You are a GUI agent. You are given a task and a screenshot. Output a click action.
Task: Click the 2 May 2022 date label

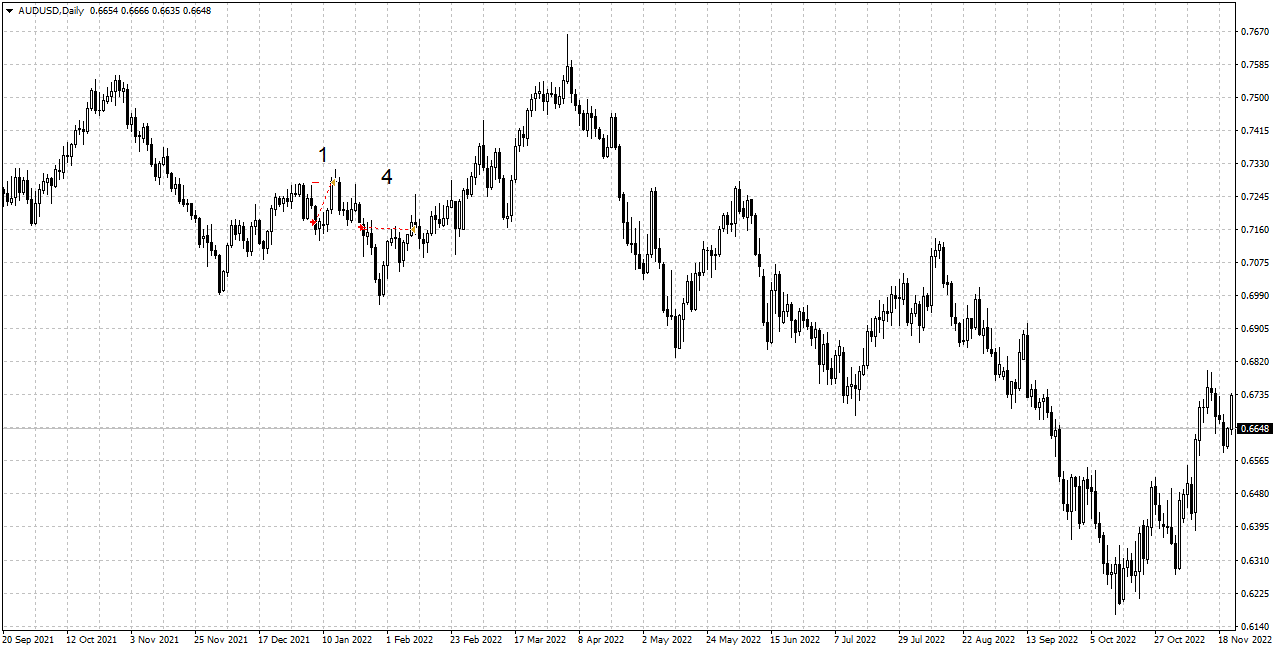667,638
